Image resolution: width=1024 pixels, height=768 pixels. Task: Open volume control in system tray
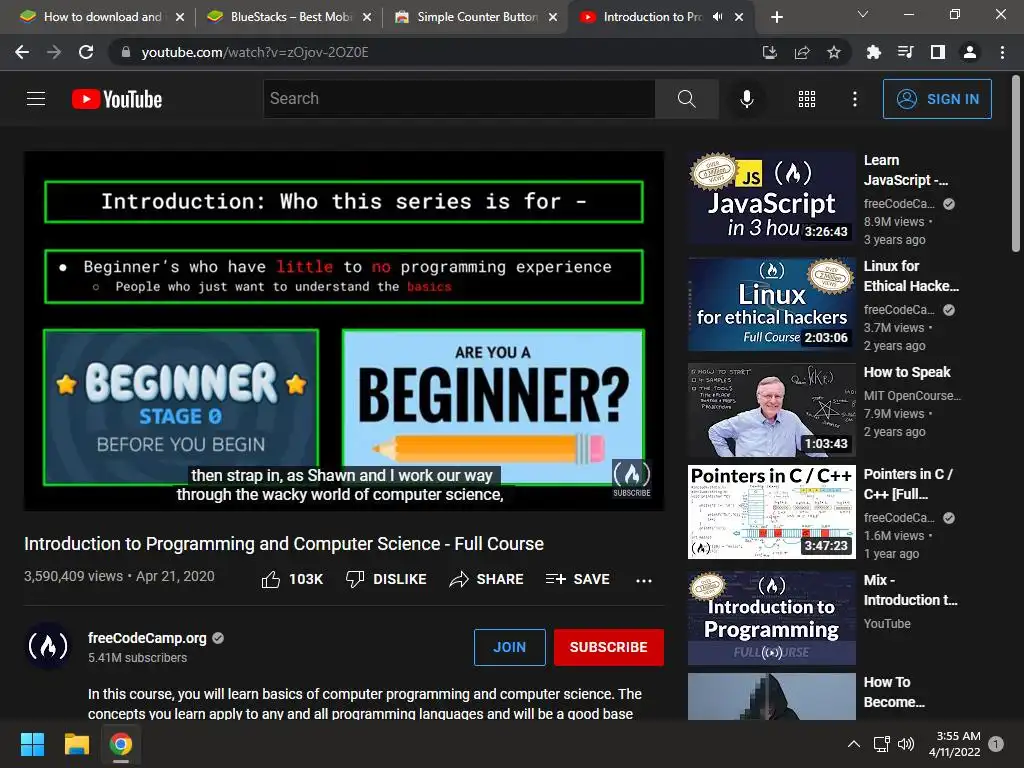(x=906, y=744)
